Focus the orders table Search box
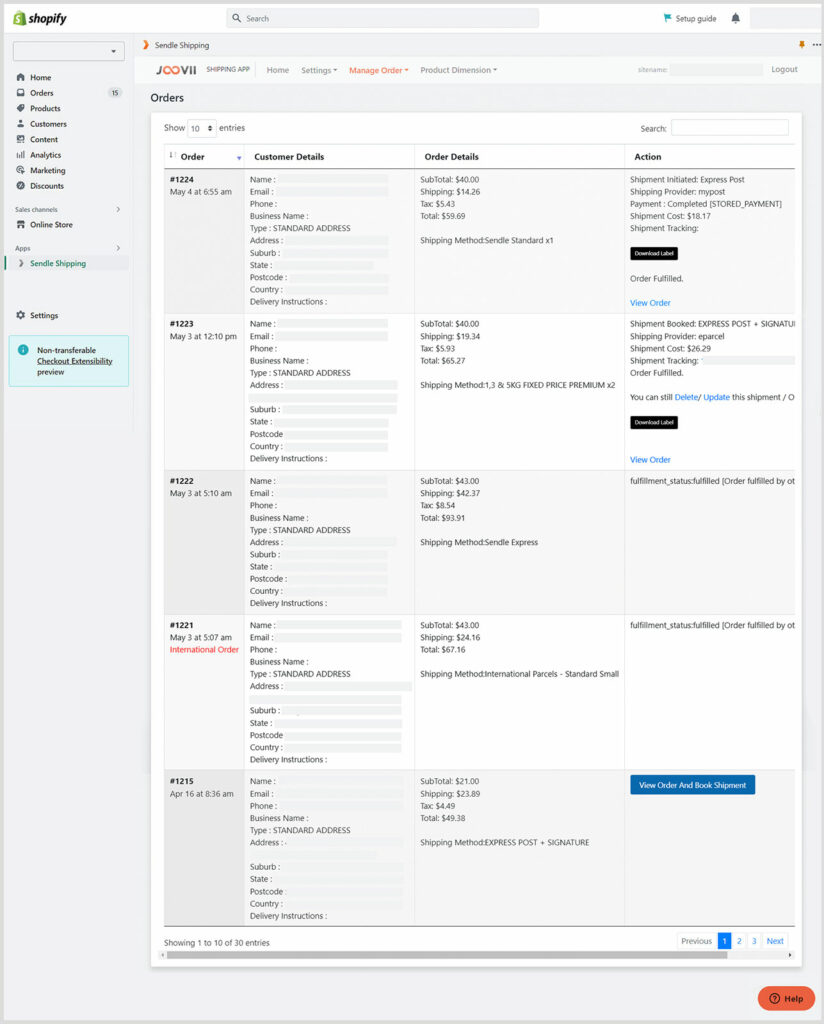 click(729, 128)
